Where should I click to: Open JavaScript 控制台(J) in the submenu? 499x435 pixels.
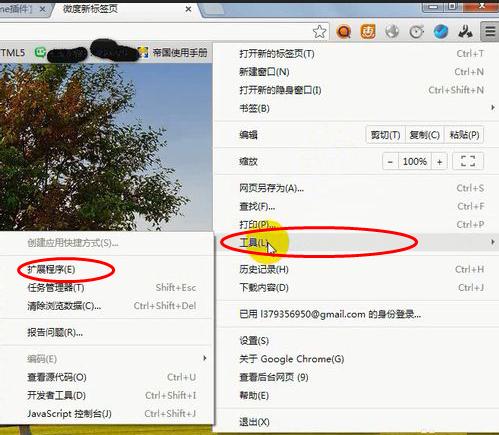[x=106, y=414]
